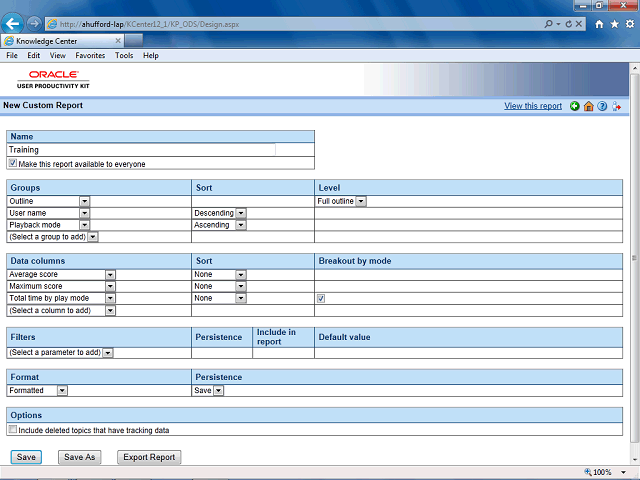This screenshot has width=640, height=480.
Task: Click the green Back arrow report icon
Action: 575,107
